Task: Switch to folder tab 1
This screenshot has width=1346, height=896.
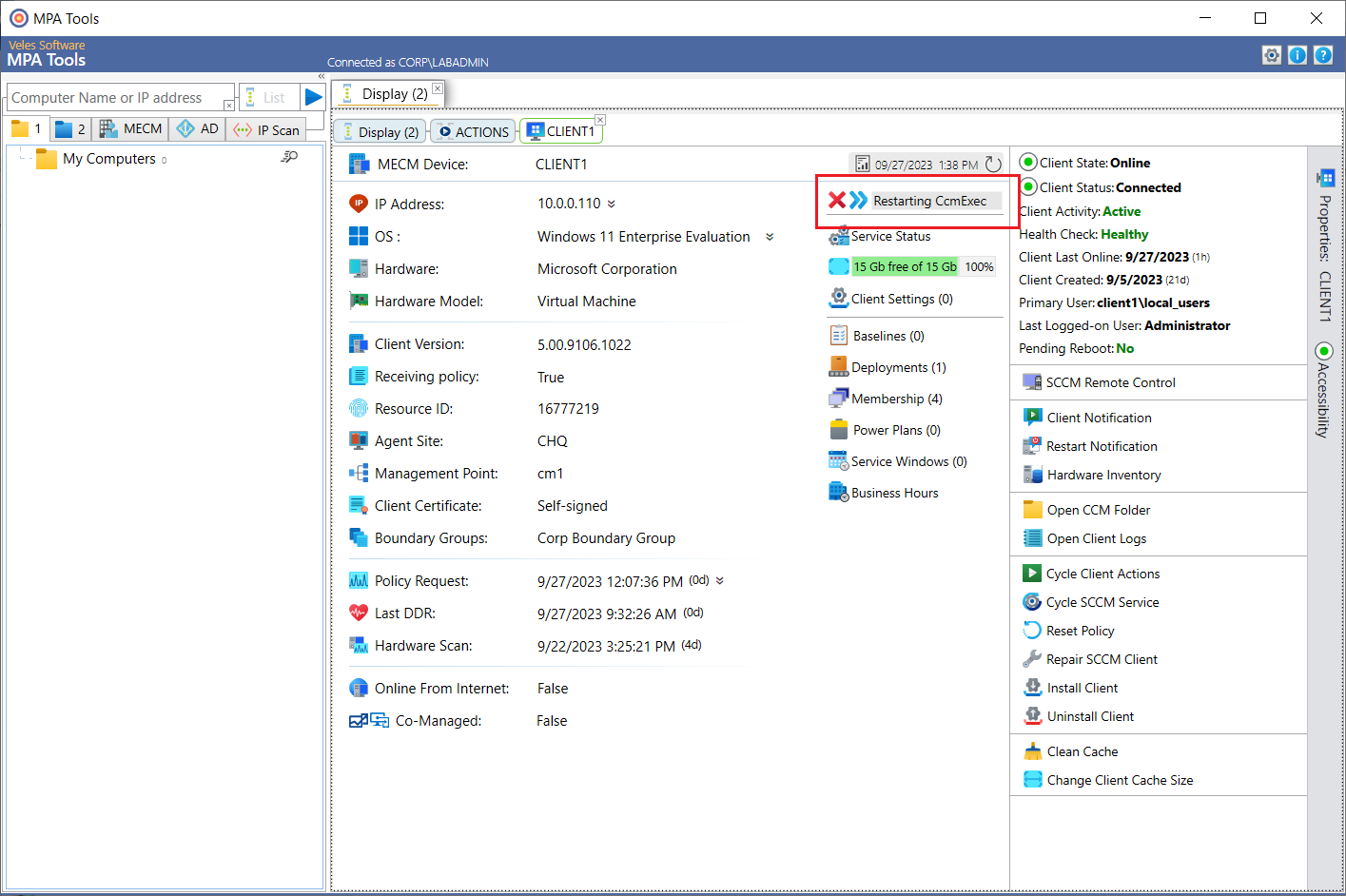Action: tap(28, 128)
